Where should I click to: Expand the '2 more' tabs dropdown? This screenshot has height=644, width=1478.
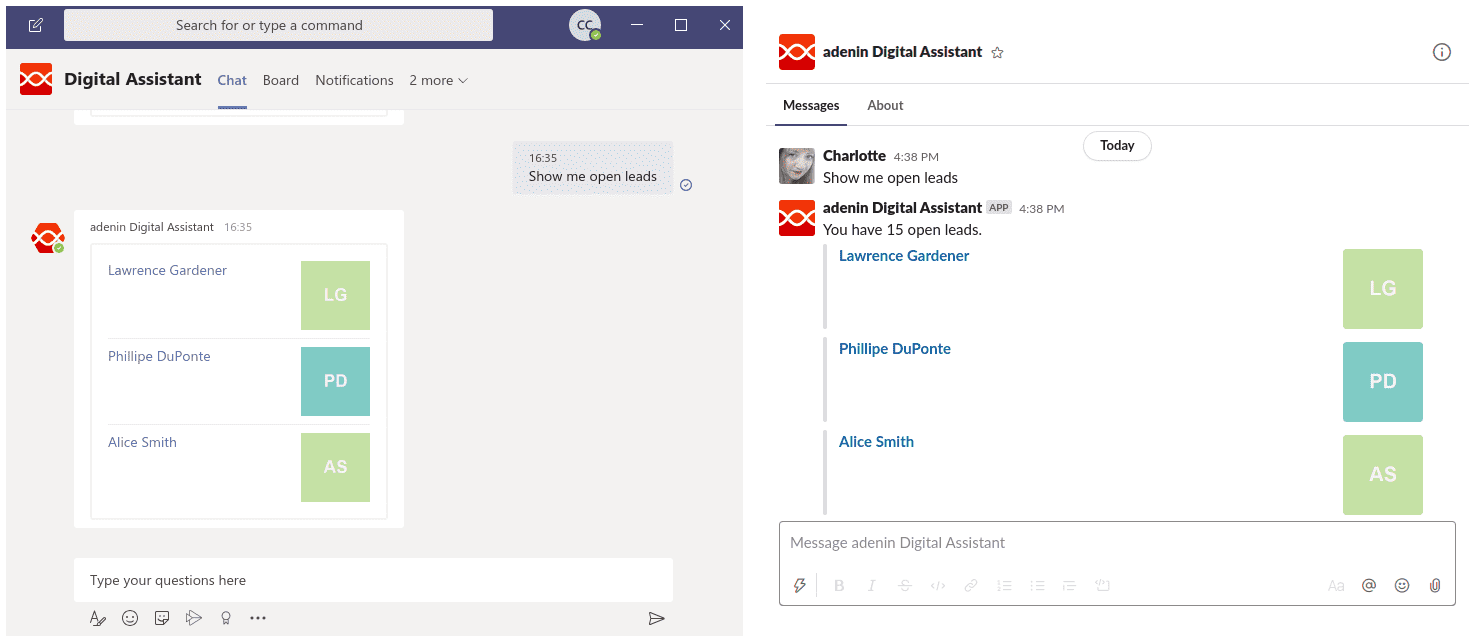coord(438,80)
